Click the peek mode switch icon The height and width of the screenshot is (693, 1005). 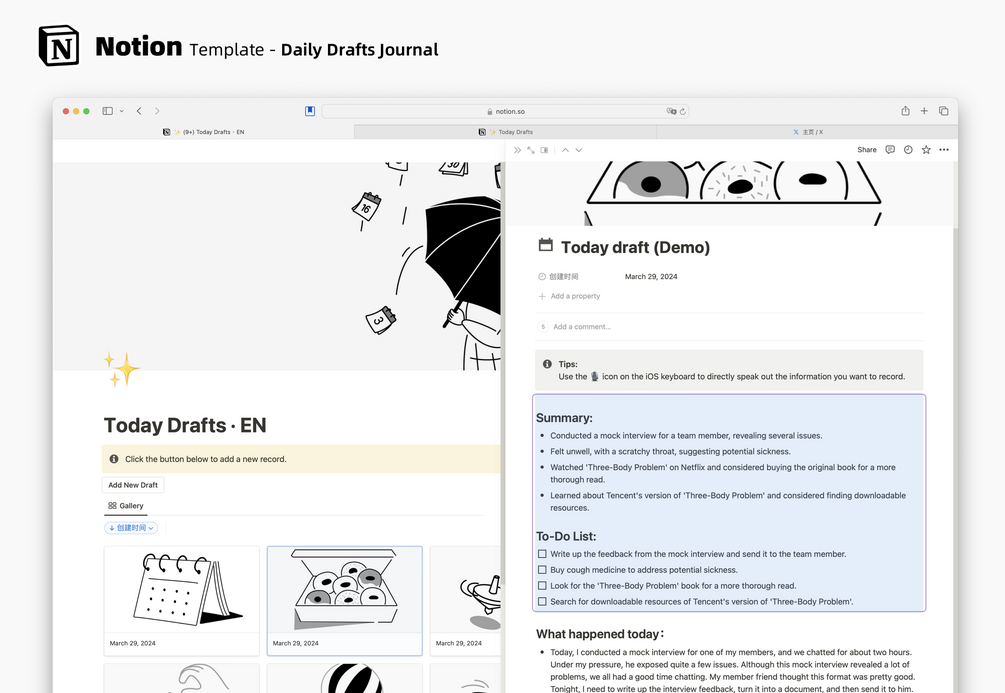click(544, 150)
